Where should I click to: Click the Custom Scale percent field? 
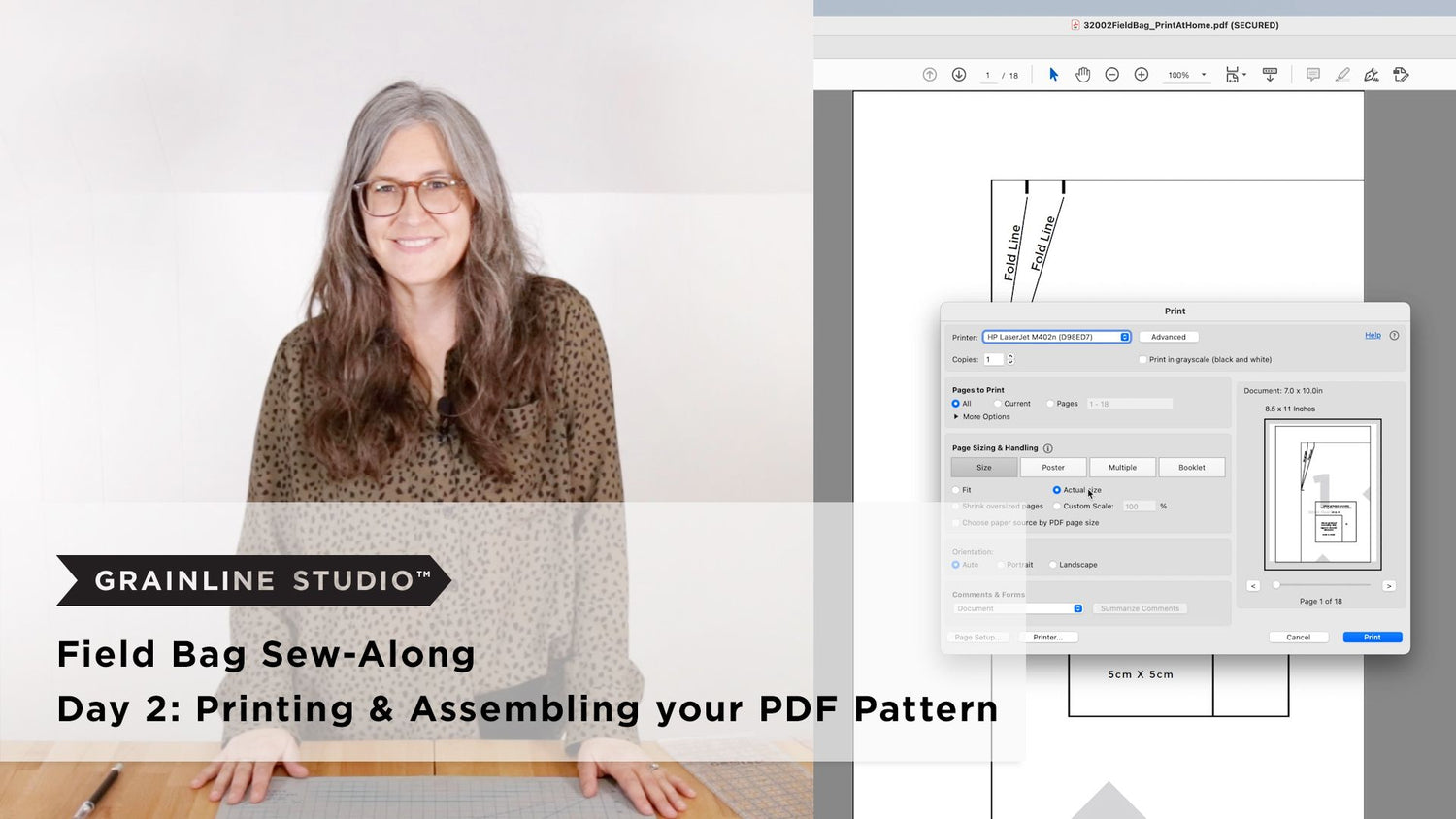click(1140, 507)
